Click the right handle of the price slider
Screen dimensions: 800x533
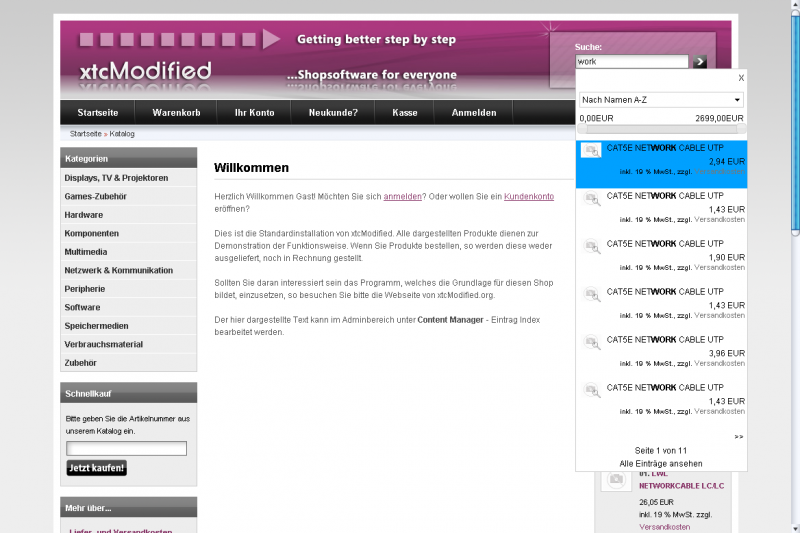pos(741,129)
